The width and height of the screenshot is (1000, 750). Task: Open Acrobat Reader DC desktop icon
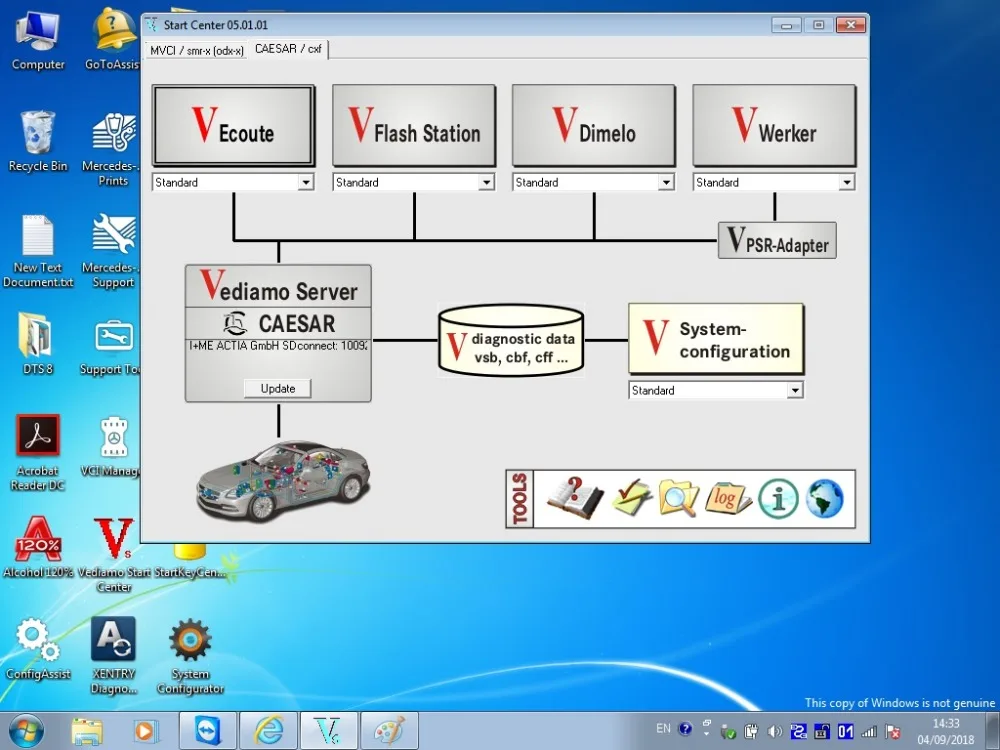coord(38,453)
